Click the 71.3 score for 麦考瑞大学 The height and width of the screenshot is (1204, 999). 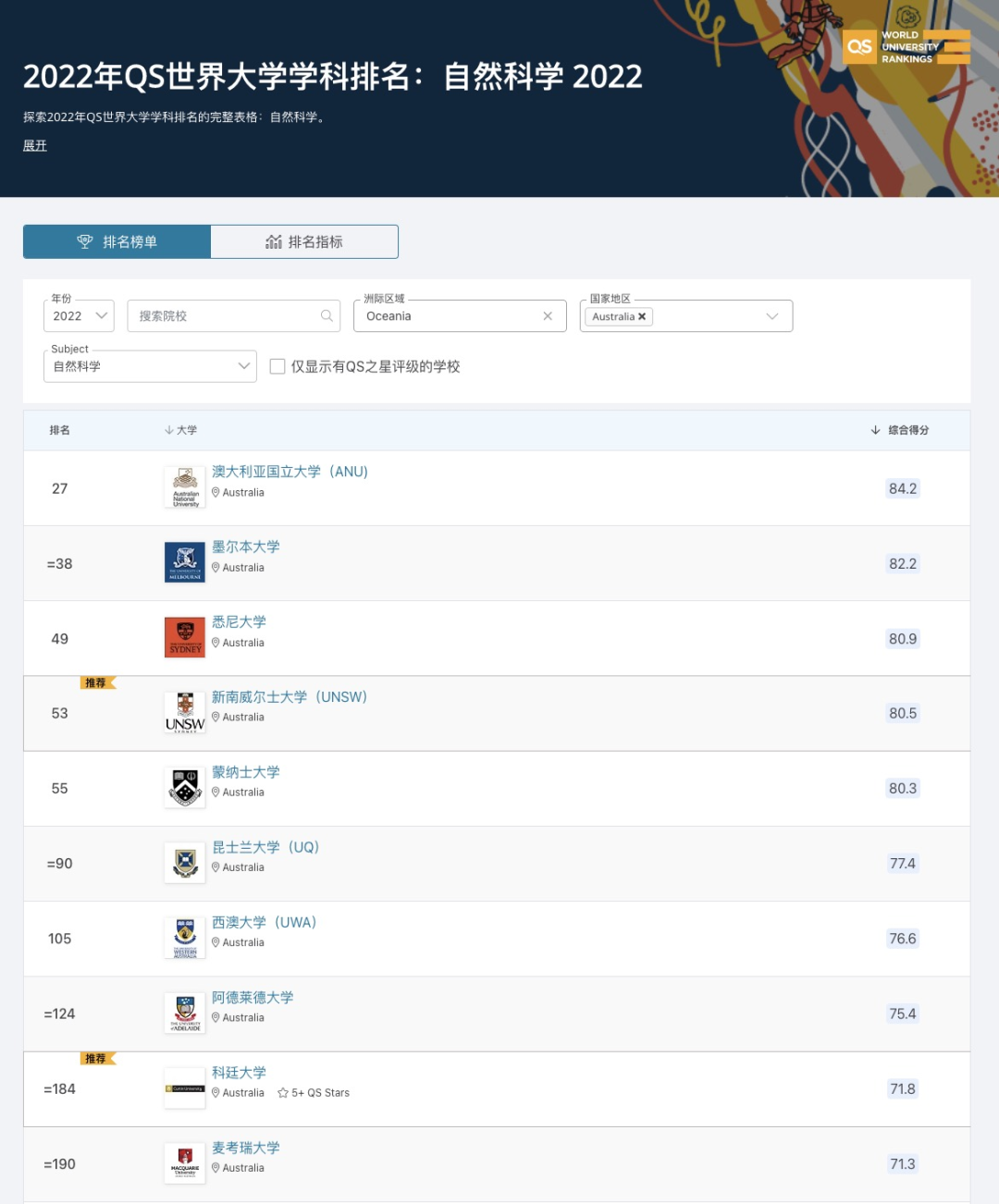click(903, 1164)
